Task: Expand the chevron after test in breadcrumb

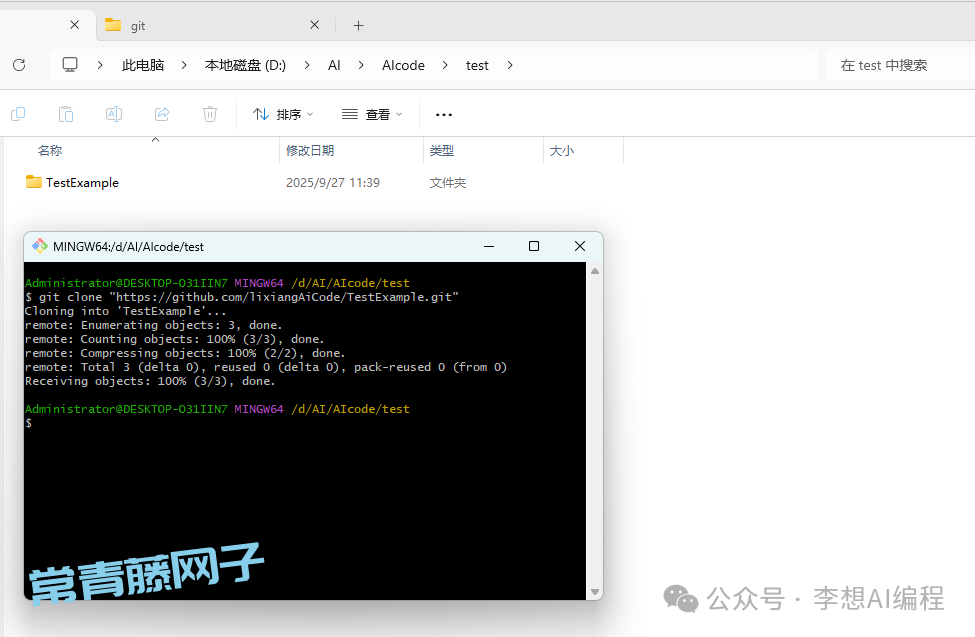Action: (x=510, y=65)
